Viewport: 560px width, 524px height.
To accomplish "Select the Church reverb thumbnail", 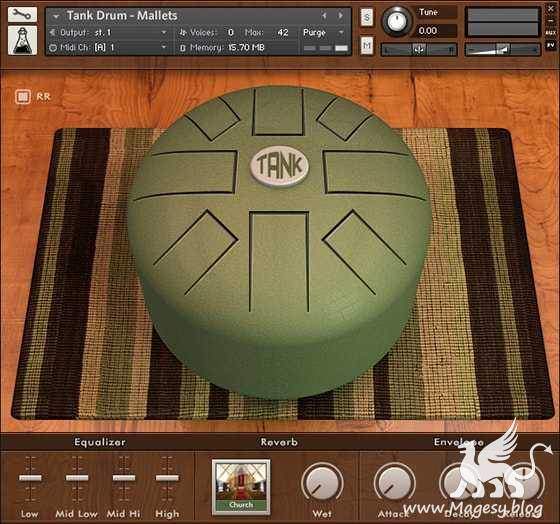I will tap(241, 487).
